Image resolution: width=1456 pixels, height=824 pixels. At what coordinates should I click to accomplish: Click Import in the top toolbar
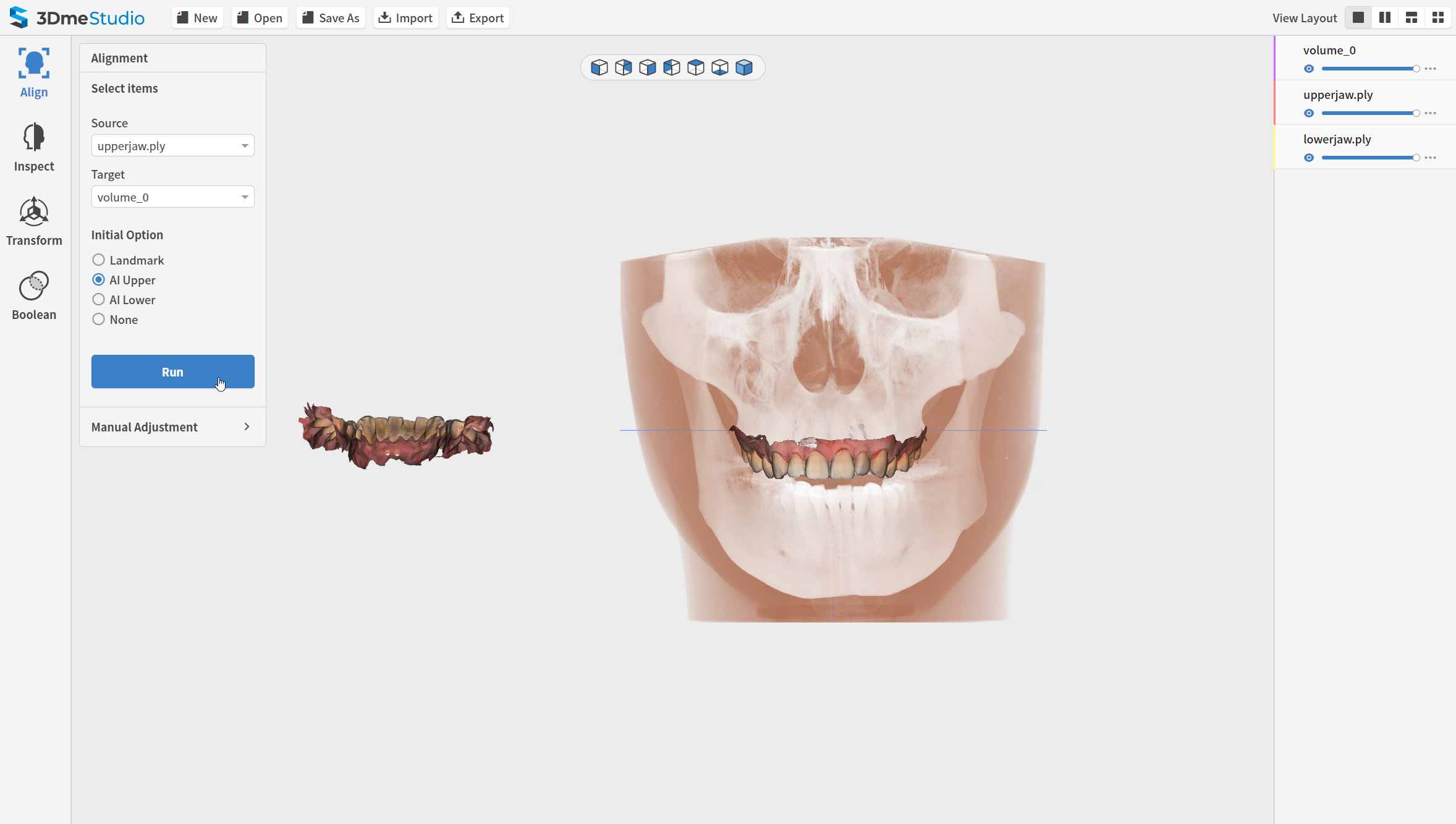tap(405, 18)
